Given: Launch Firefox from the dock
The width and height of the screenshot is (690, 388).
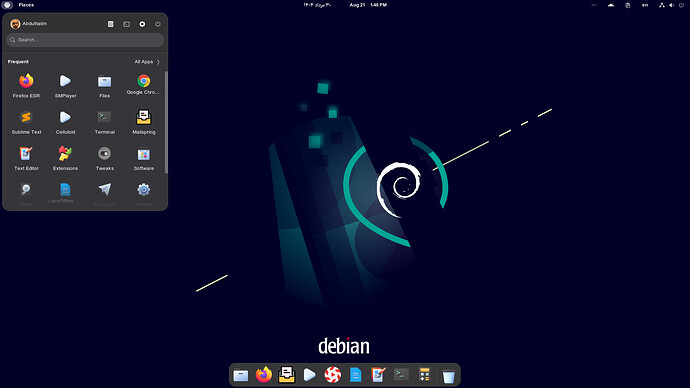Looking at the screenshot, I should pyautogui.click(x=264, y=375).
